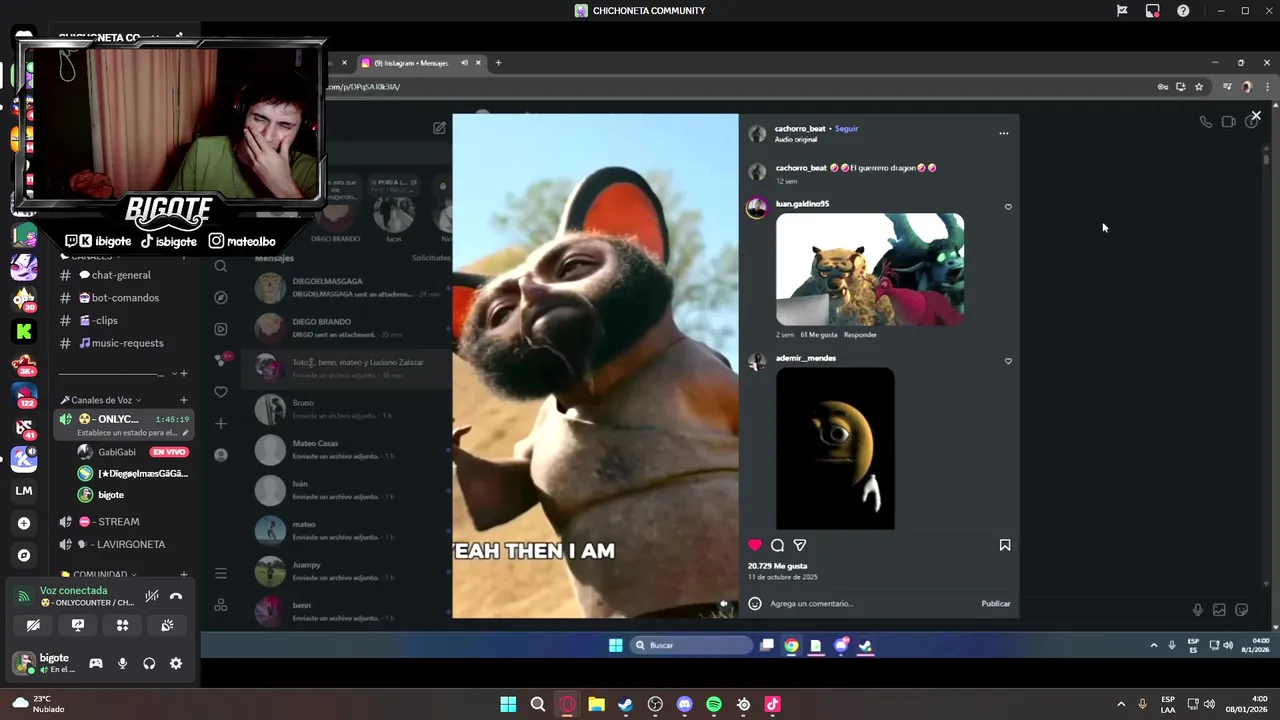
Task: Publish the comment with Publicar
Action: (996, 604)
